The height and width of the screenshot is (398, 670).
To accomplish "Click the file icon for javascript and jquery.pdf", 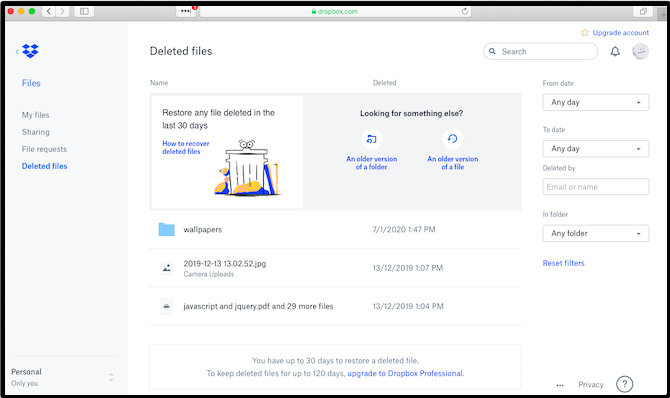I will click(x=167, y=307).
